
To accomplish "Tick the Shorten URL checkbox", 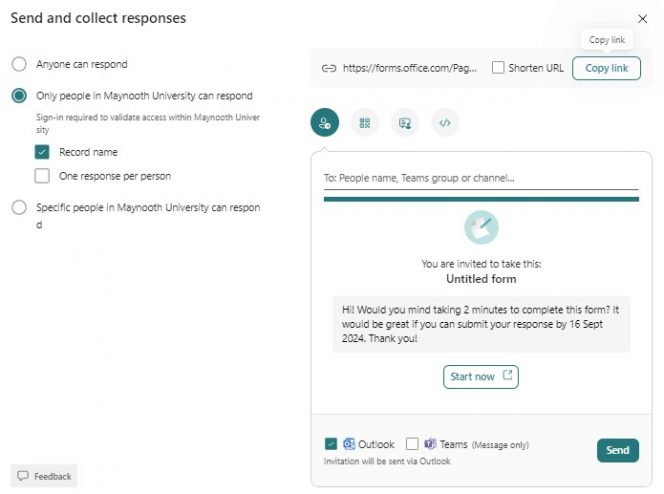I will [x=498, y=68].
